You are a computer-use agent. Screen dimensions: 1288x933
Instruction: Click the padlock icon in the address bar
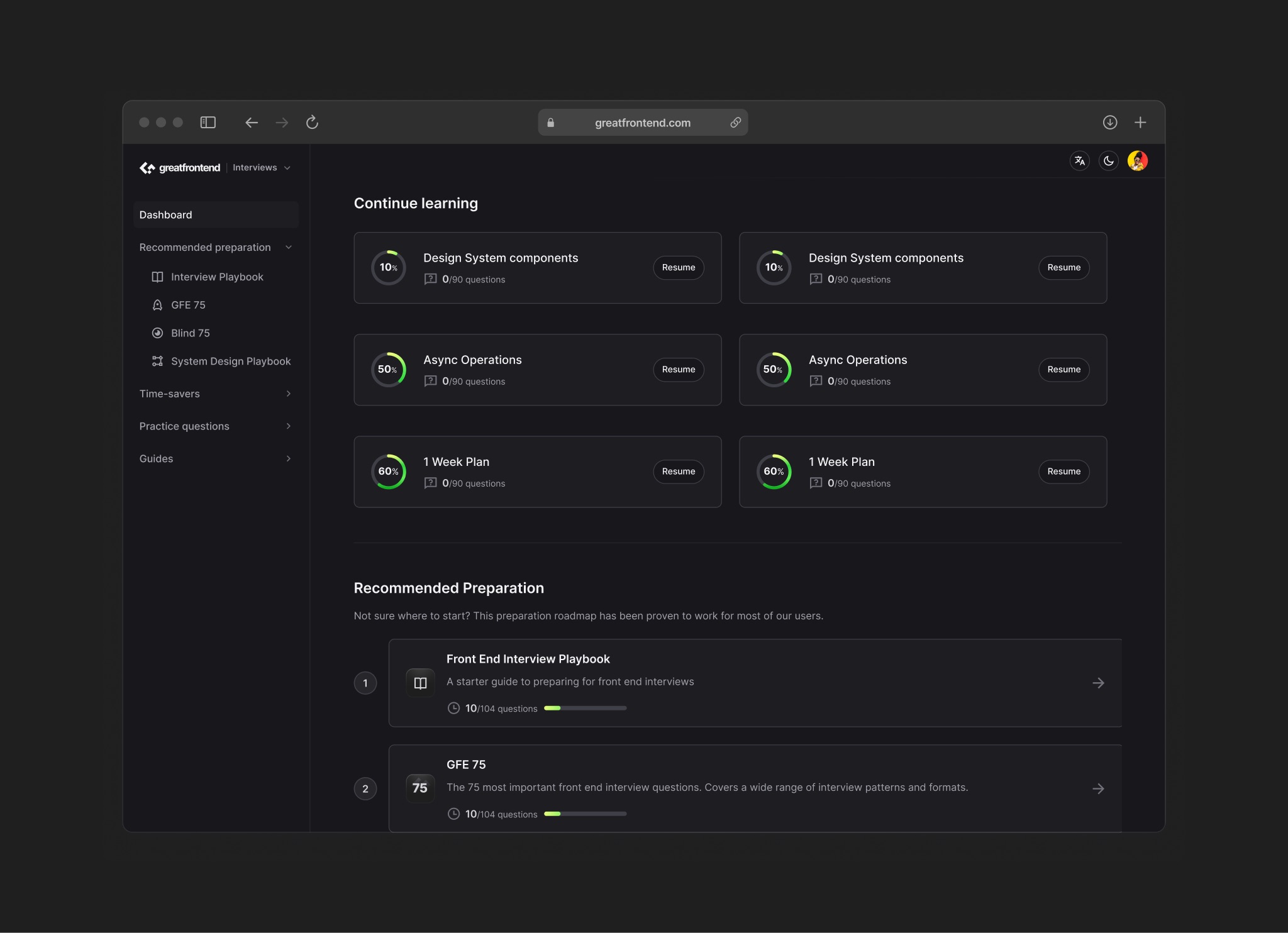551,123
